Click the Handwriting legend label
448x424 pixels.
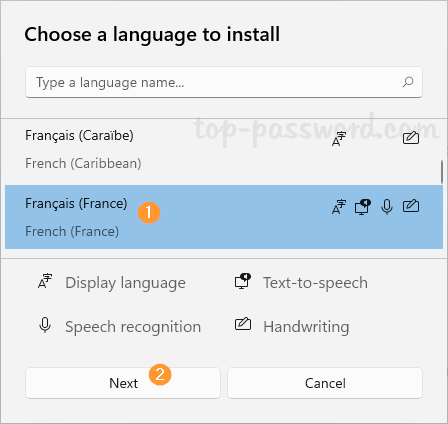point(306,327)
